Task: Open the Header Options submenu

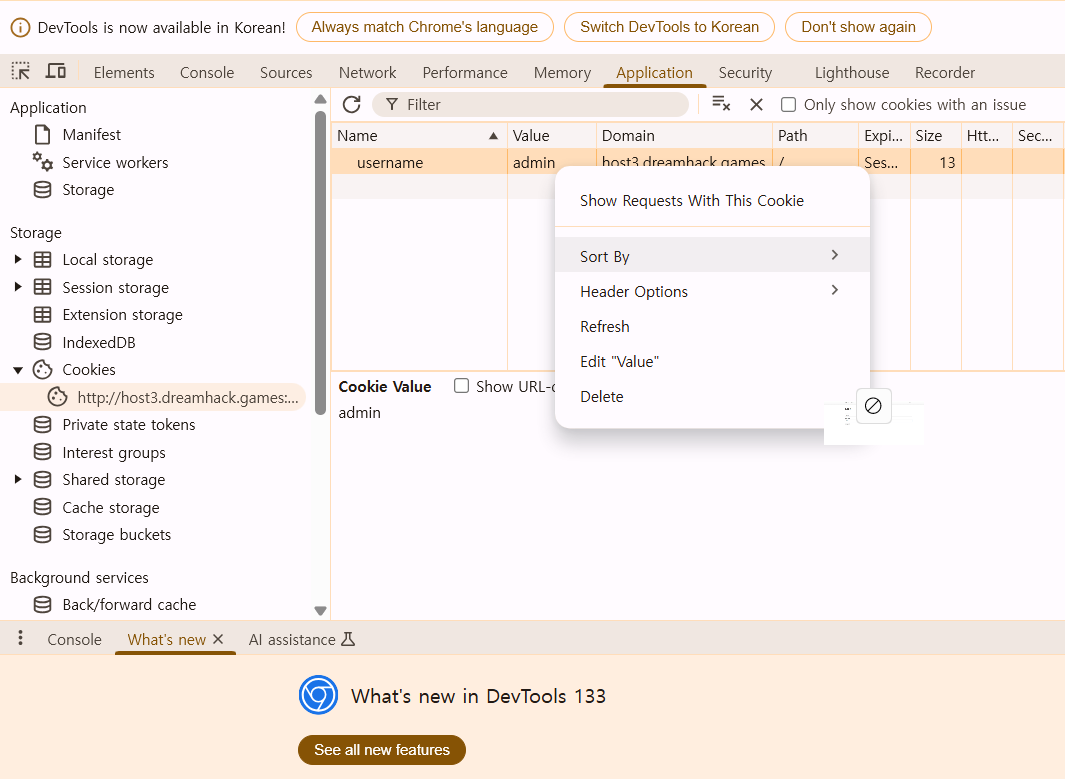Action: click(712, 291)
